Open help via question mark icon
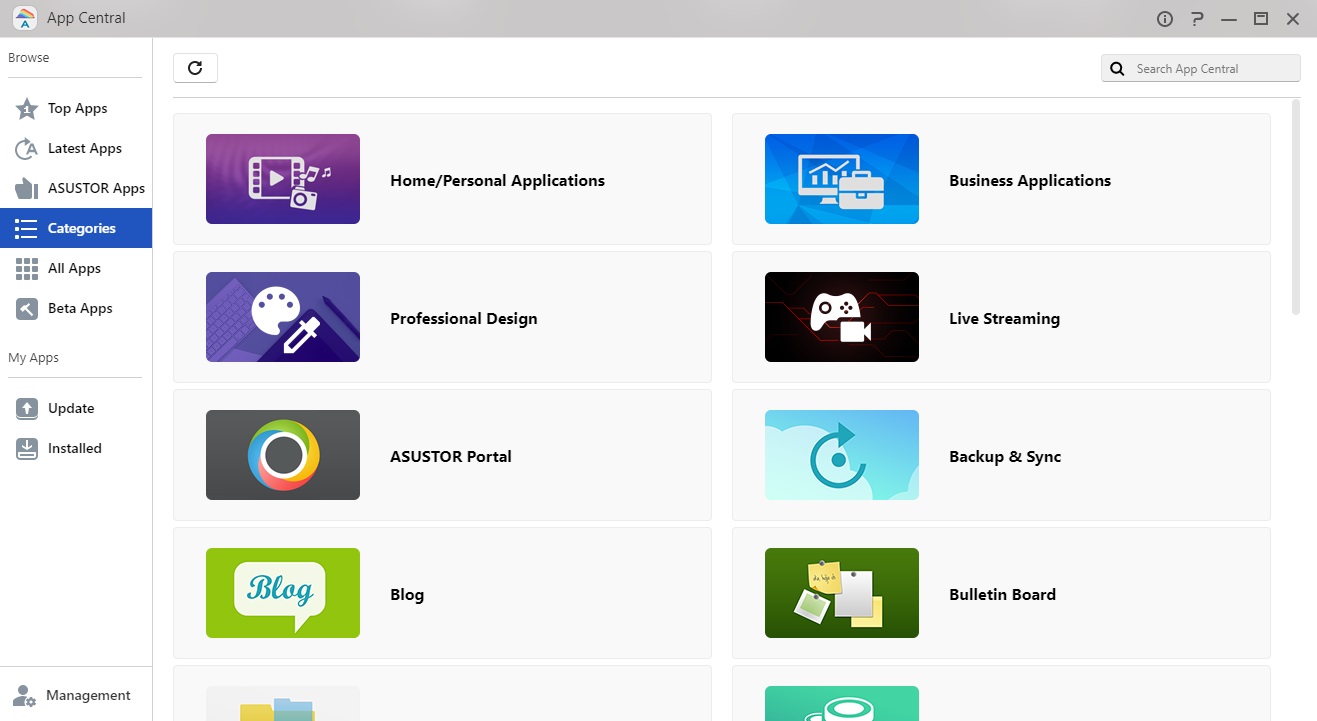Viewport: 1317px width, 721px height. [x=1197, y=19]
